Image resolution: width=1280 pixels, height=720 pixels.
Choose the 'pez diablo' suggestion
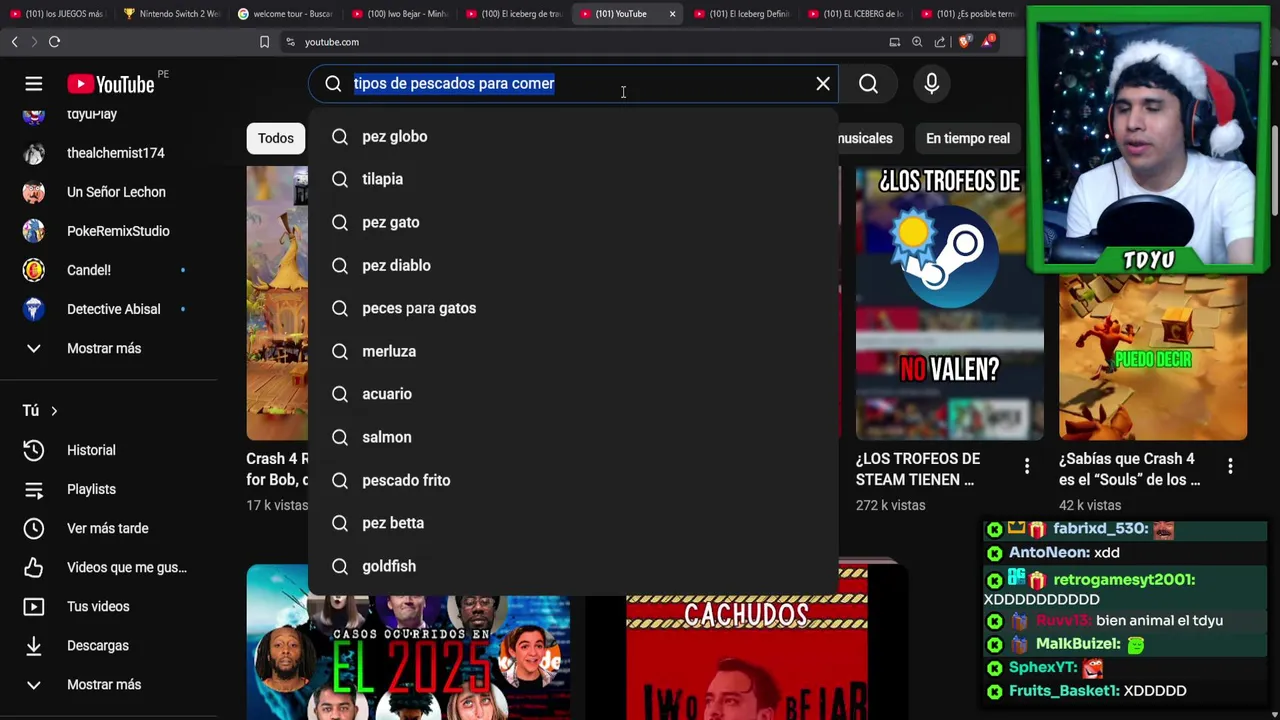573,265
